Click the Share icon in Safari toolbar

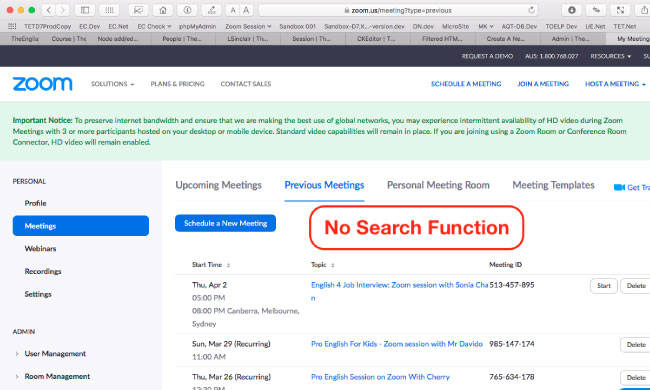(x=645, y=10)
